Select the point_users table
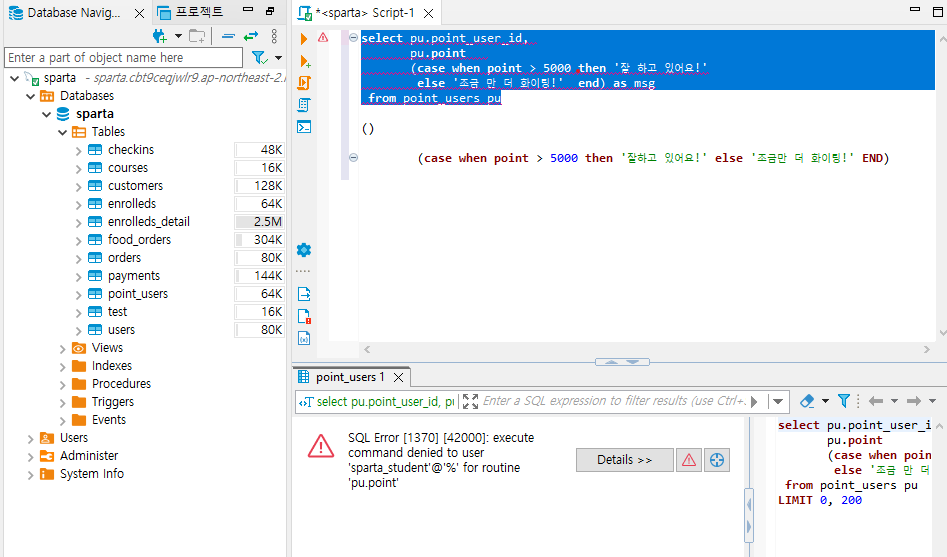 pyautogui.click(x=138, y=294)
